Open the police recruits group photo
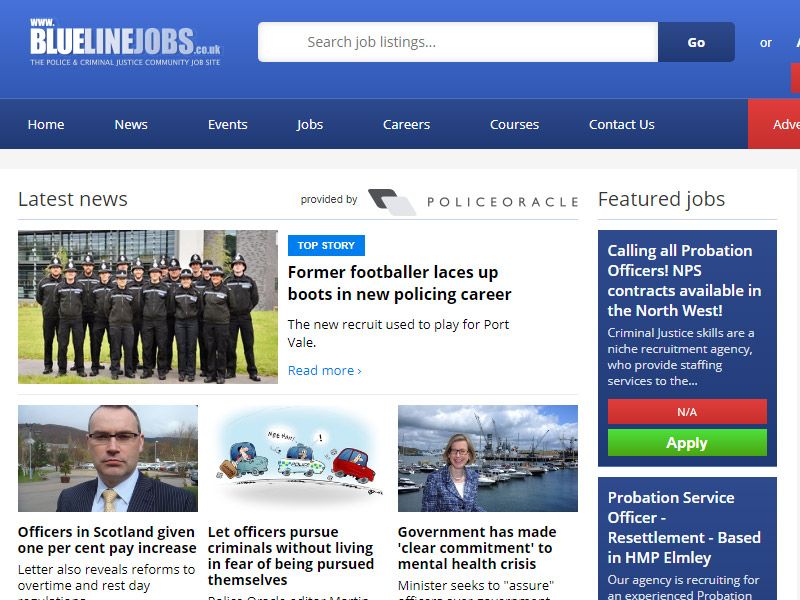The height and width of the screenshot is (600, 800). click(x=148, y=307)
